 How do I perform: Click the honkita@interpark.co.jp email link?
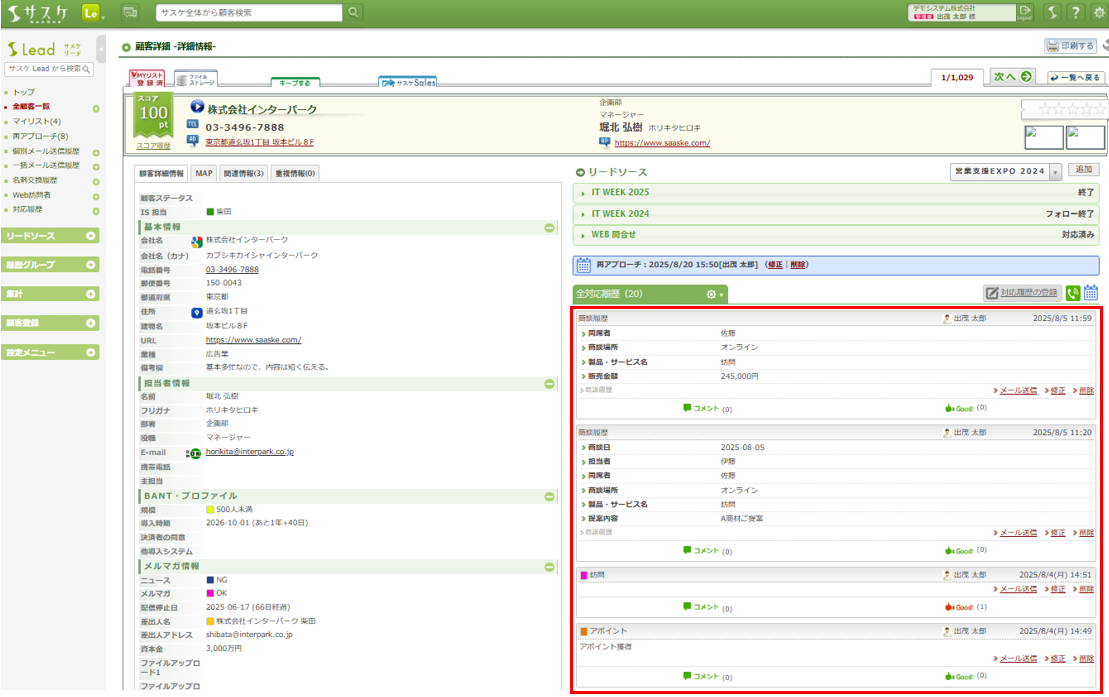pos(250,452)
